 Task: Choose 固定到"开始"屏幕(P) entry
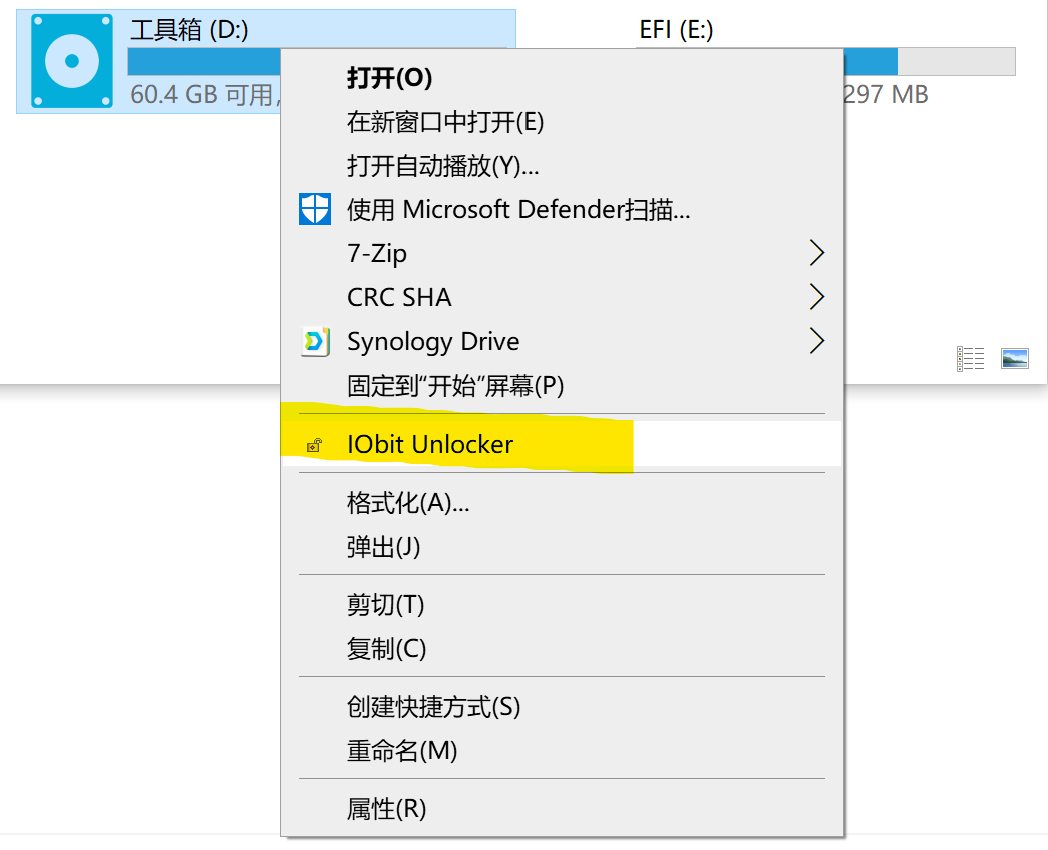(x=455, y=385)
